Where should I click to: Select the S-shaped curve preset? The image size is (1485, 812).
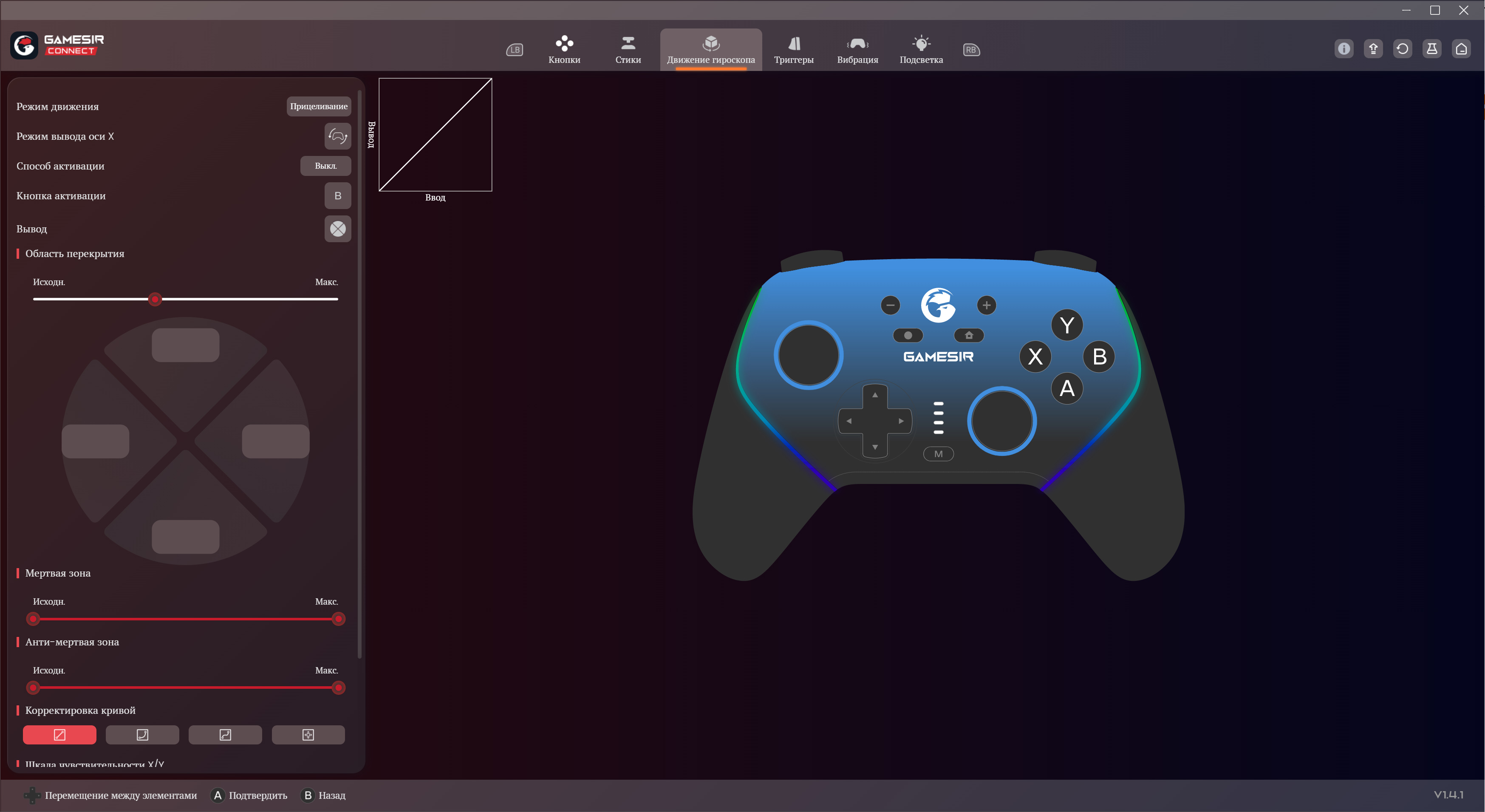click(x=225, y=734)
